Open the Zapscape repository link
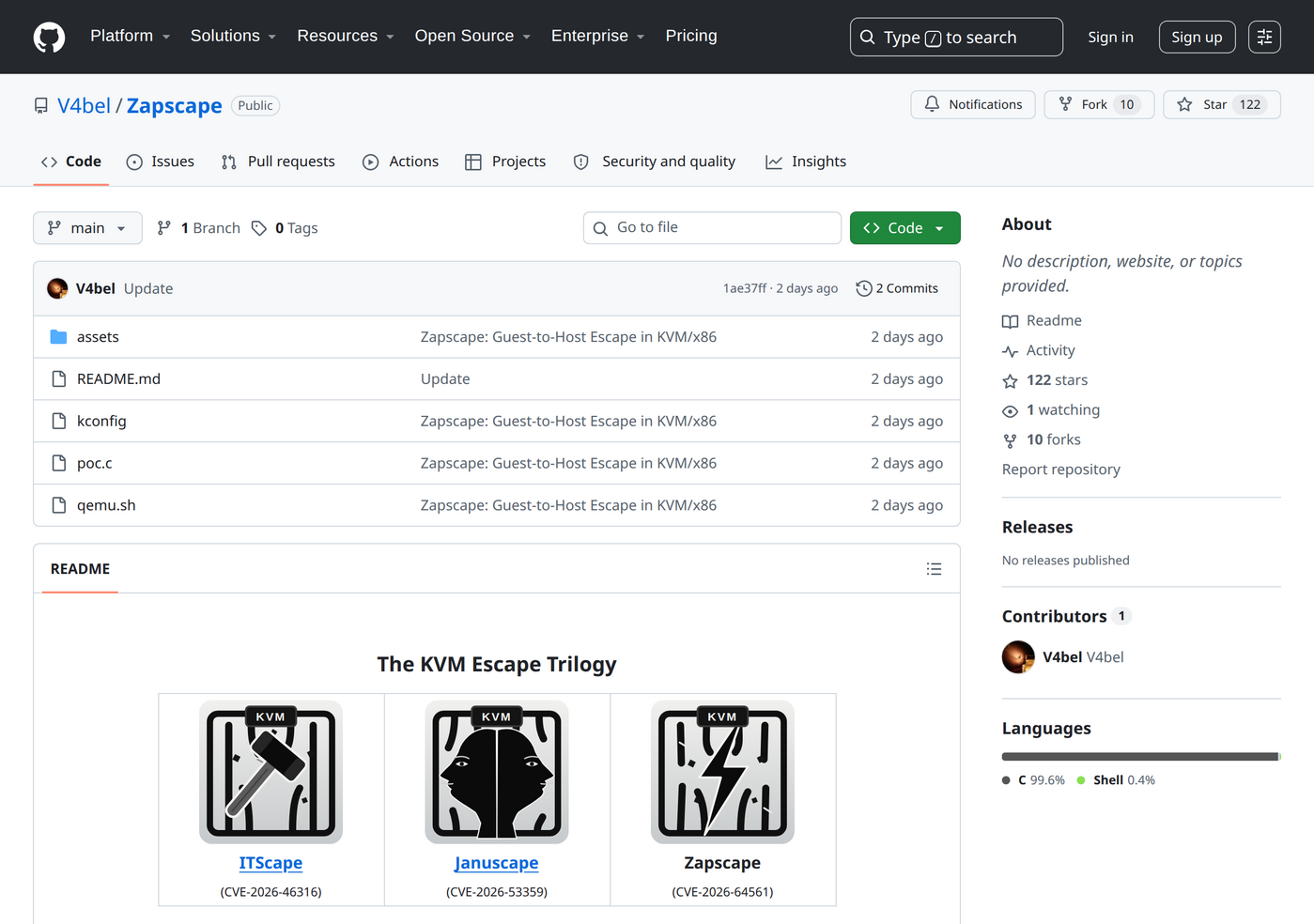The image size is (1314, 924). point(175,106)
